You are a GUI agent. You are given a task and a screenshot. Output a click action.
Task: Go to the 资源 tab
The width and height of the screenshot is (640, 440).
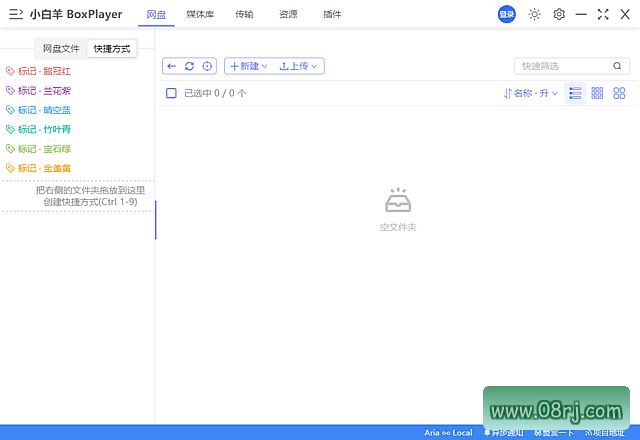[288, 14]
